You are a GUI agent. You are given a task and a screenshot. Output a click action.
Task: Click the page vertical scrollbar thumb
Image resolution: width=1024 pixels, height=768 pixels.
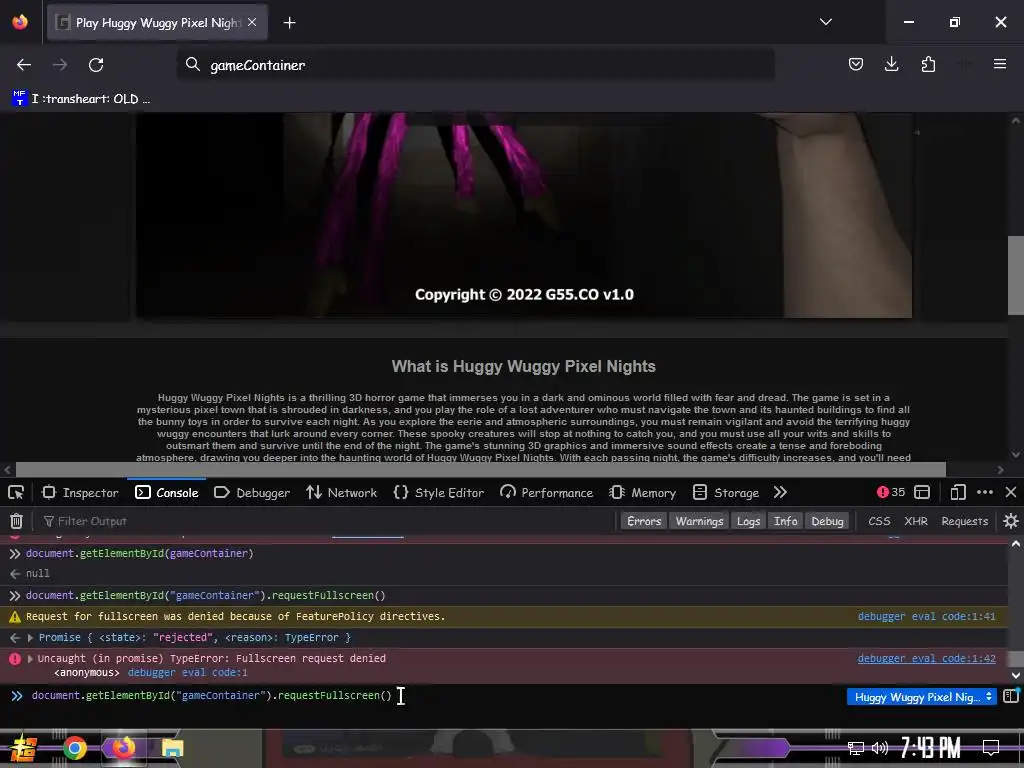point(1016,276)
